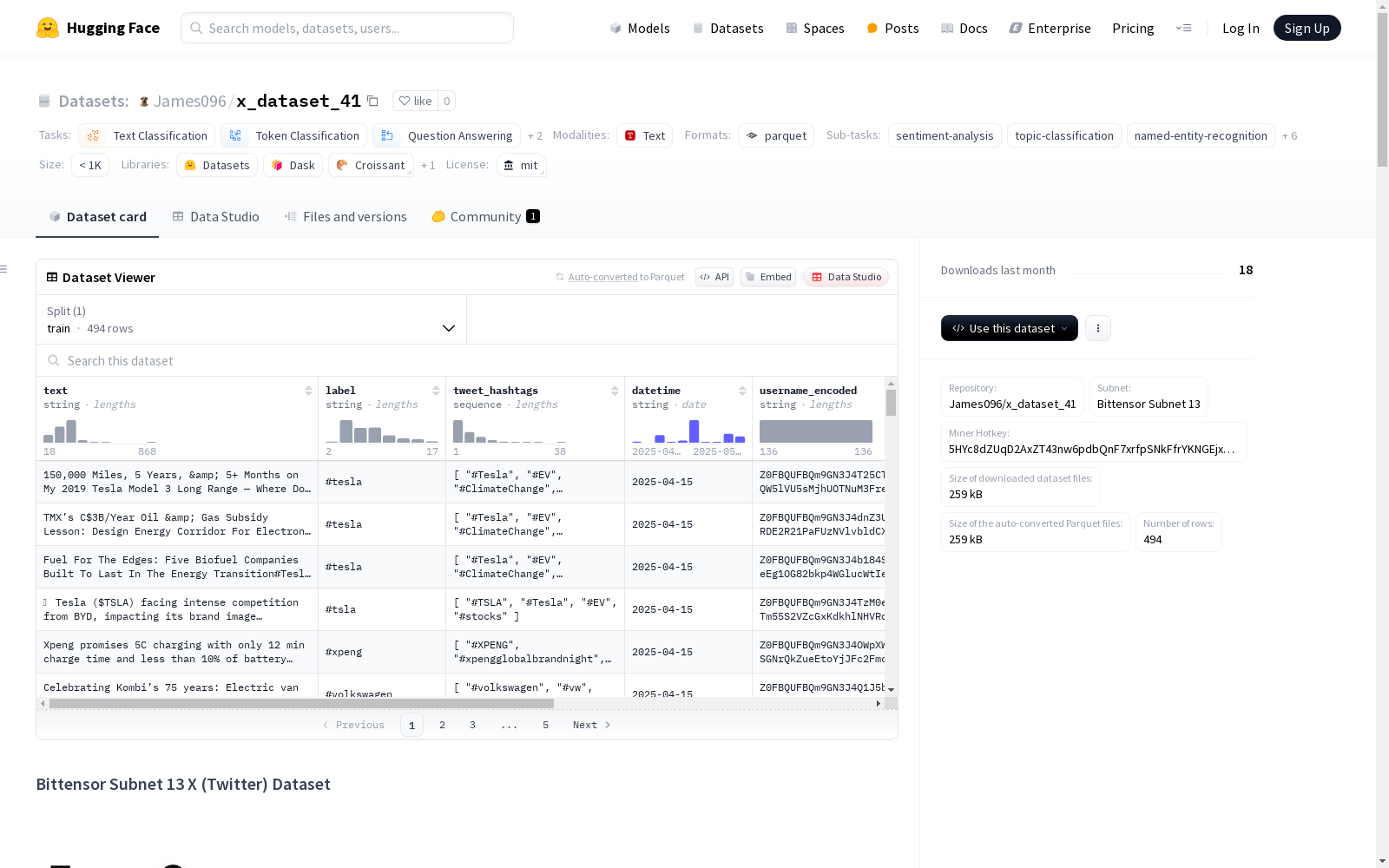The width and height of the screenshot is (1389, 868).
Task: Click the Search this dataset field
Action: pyautogui.click(x=467, y=360)
